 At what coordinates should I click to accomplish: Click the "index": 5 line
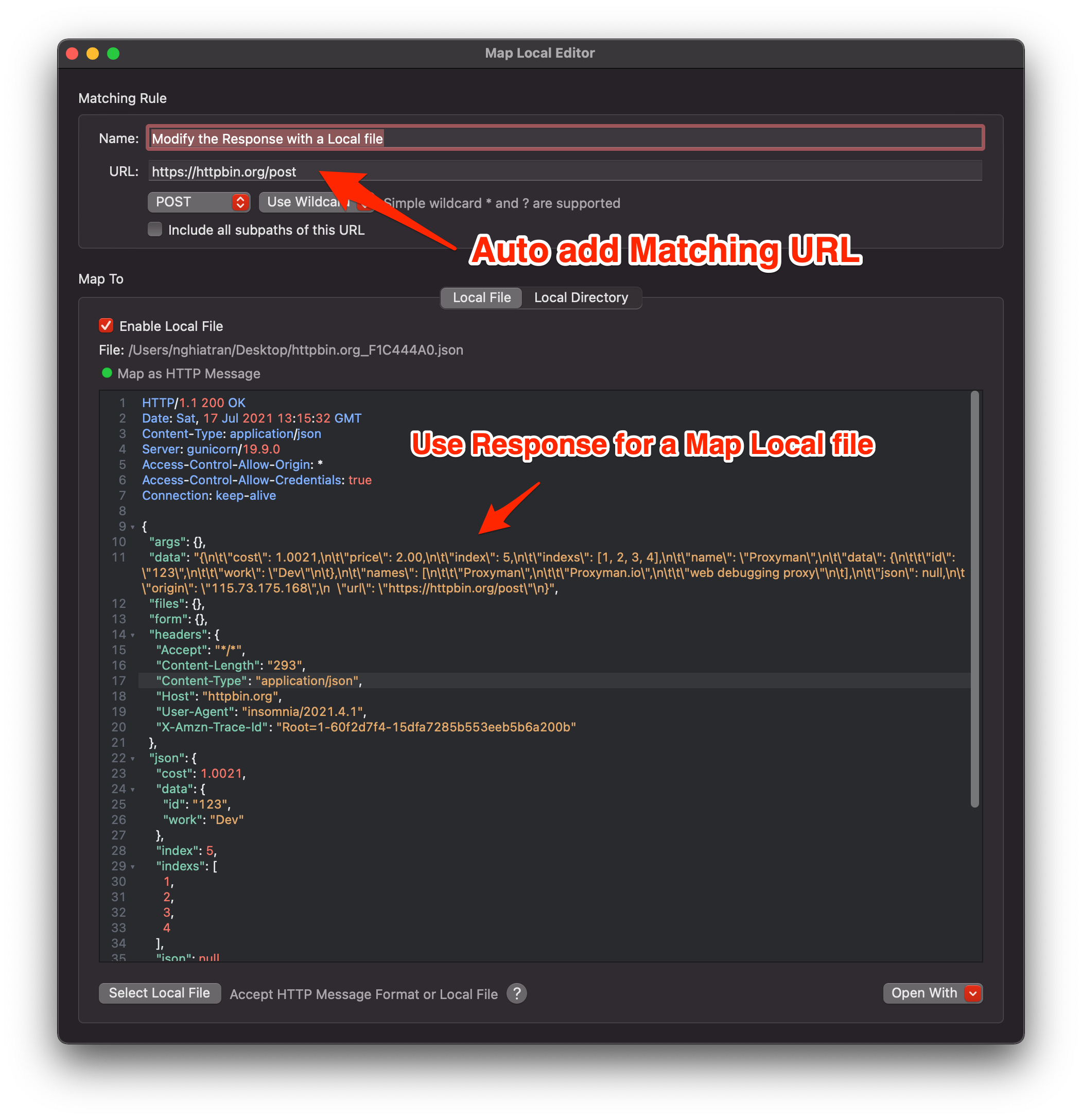[186, 850]
